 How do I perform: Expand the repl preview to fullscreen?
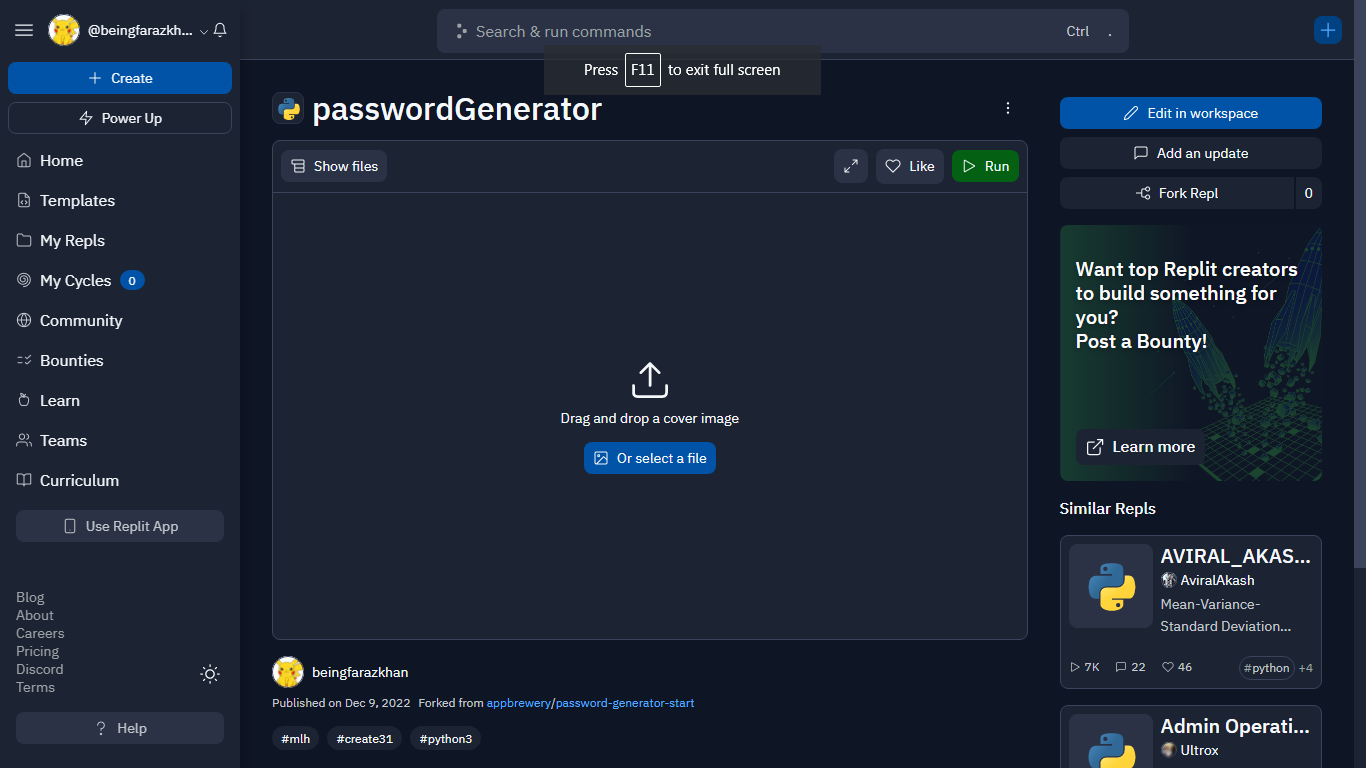pos(851,166)
